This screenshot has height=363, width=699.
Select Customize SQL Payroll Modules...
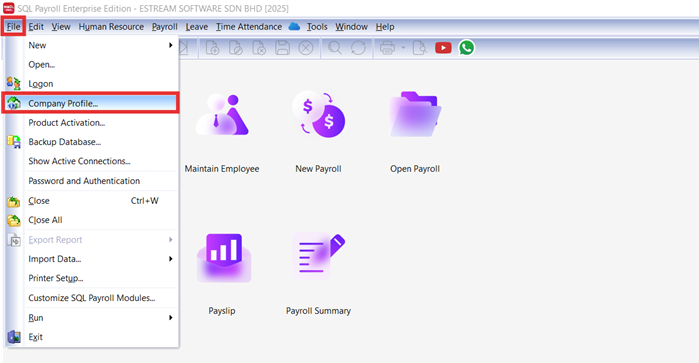(91, 297)
